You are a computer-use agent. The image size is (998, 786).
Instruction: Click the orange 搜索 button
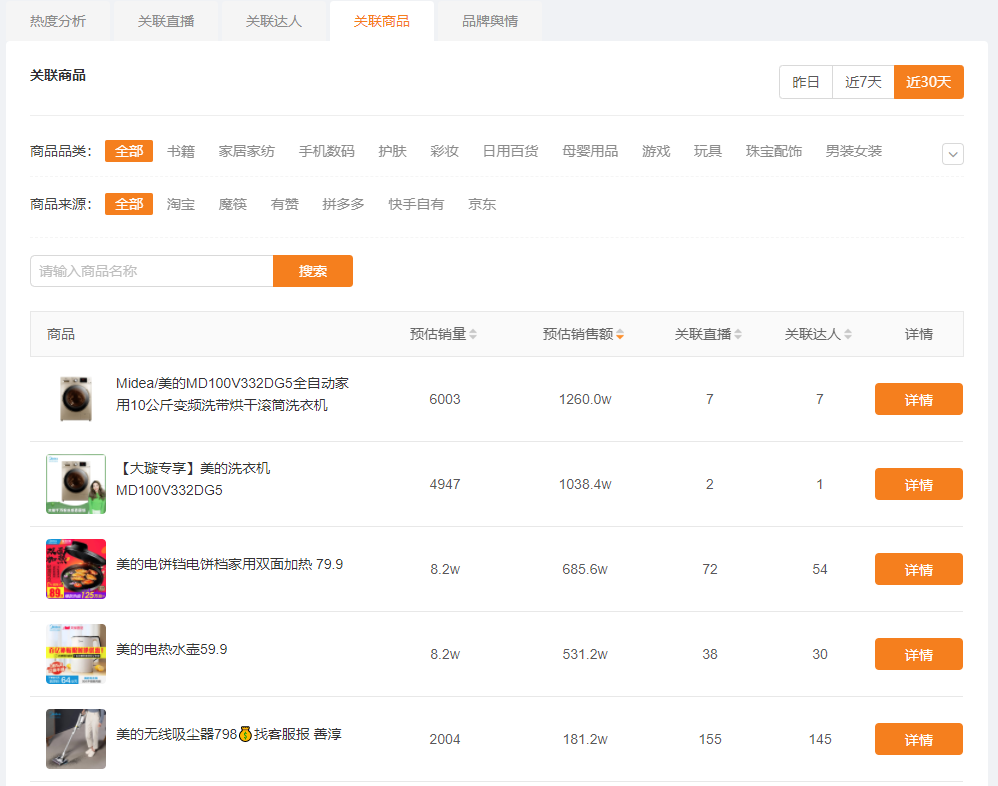pyautogui.click(x=313, y=271)
